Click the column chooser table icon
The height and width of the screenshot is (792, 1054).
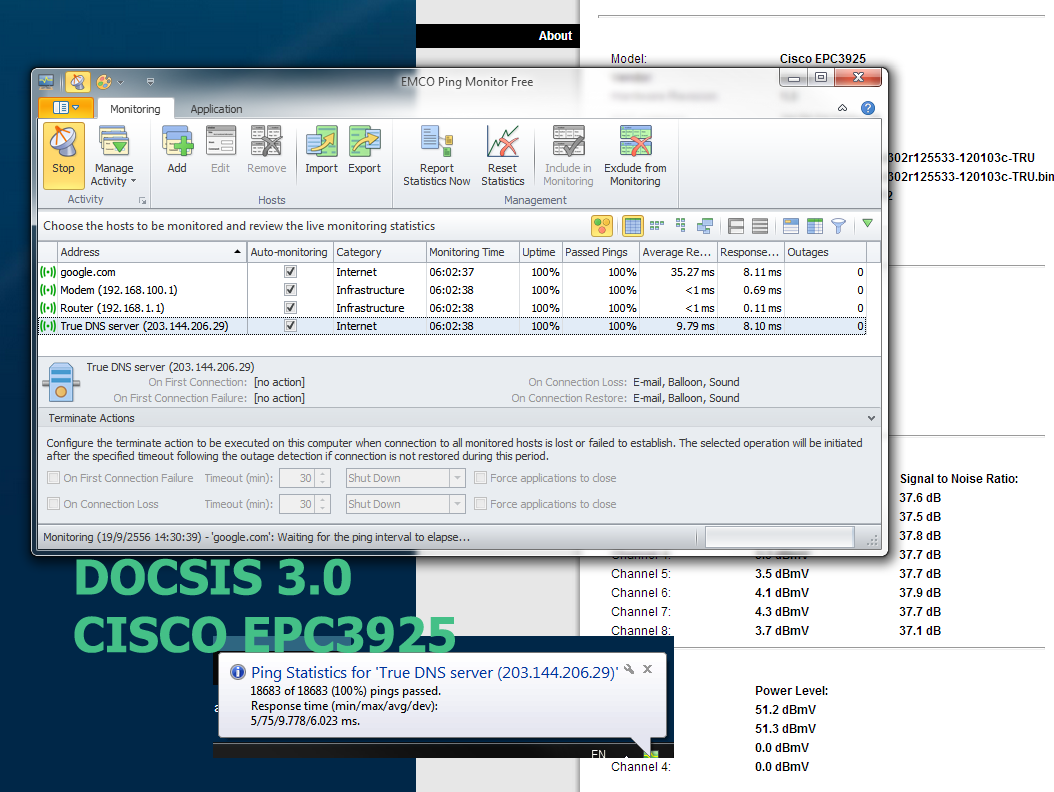pyautogui.click(x=815, y=226)
